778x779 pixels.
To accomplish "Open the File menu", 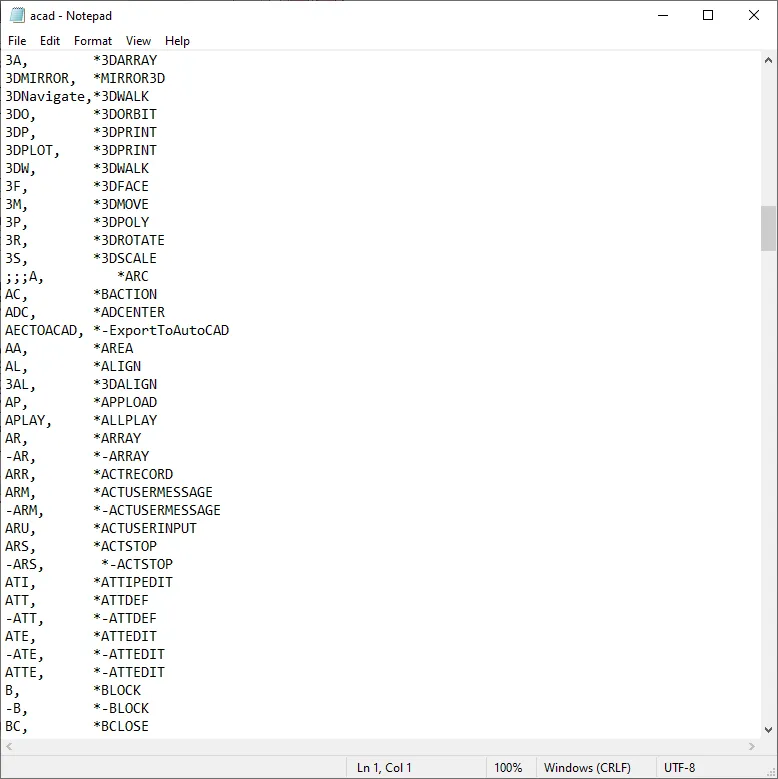I will pyautogui.click(x=17, y=41).
